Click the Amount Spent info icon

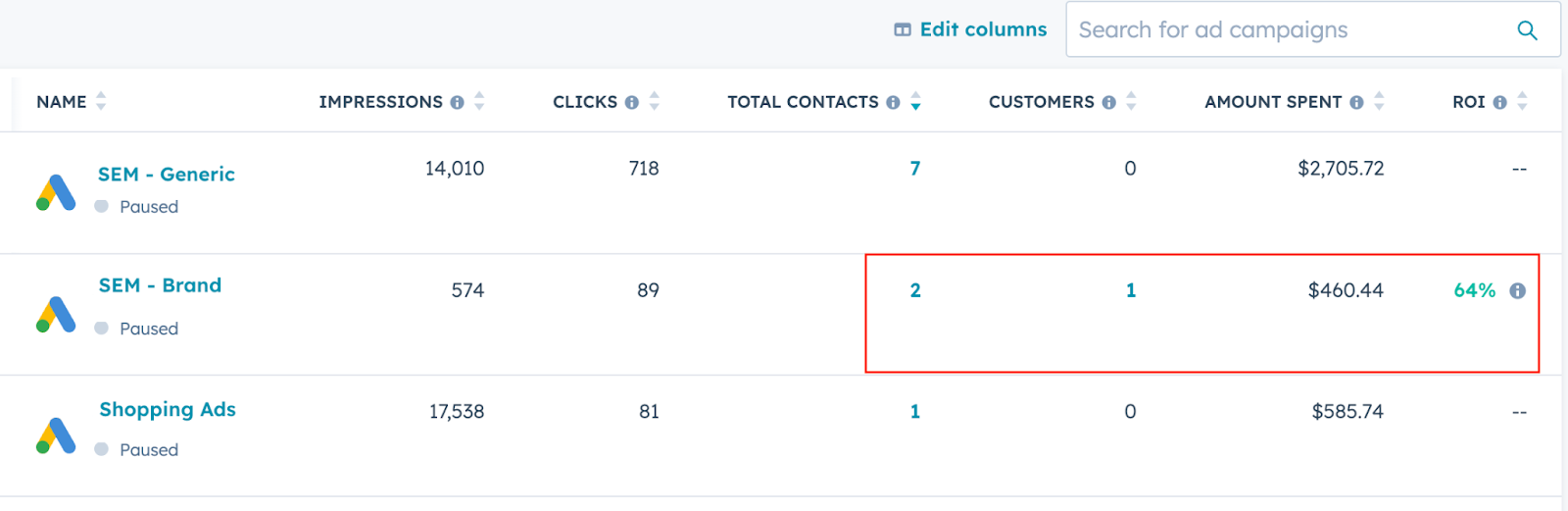click(x=1356, y=102)
